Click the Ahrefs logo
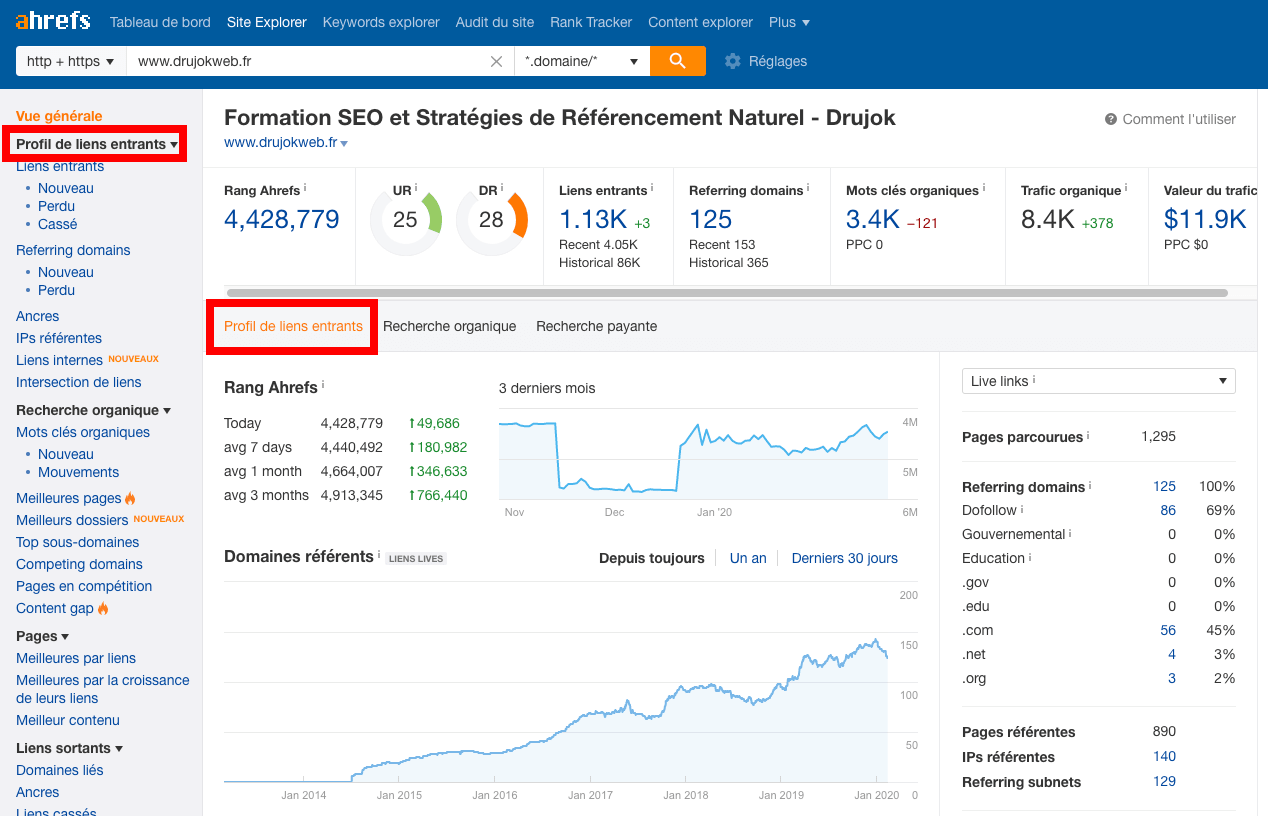Image resolution: width=1268 pixels, height=816 pixels. 53,21
